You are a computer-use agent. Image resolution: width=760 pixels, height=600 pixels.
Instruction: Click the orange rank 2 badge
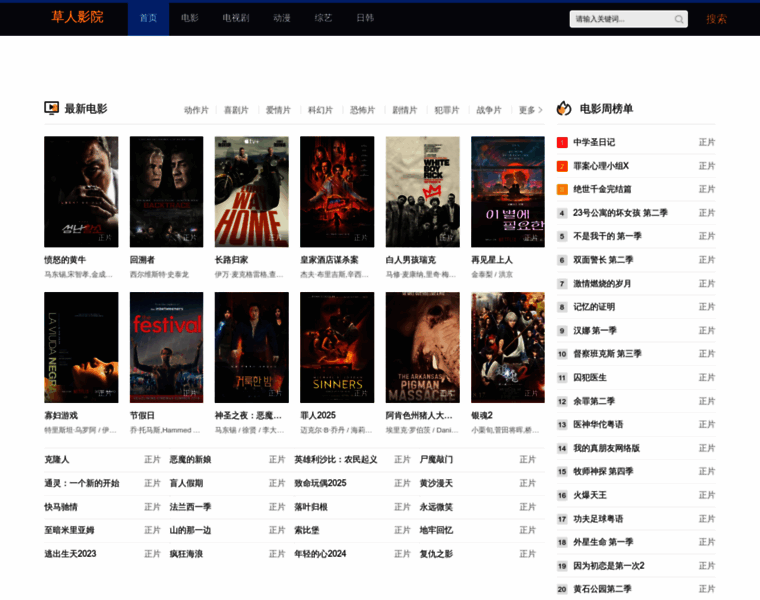[562, 166]
